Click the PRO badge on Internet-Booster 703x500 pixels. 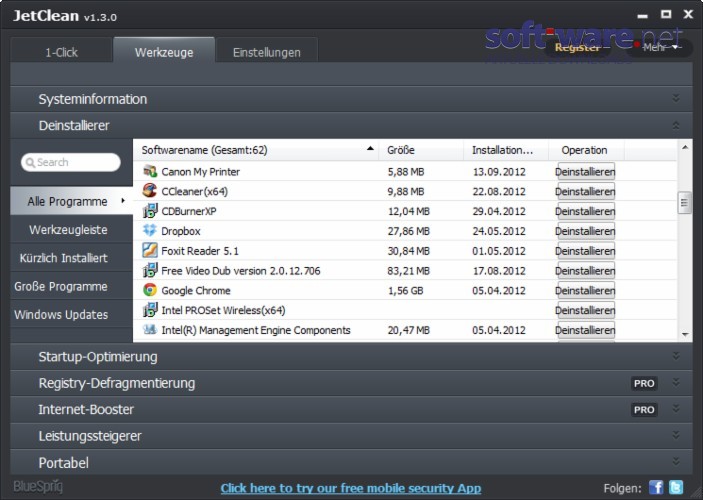click(x=644, y=410)
